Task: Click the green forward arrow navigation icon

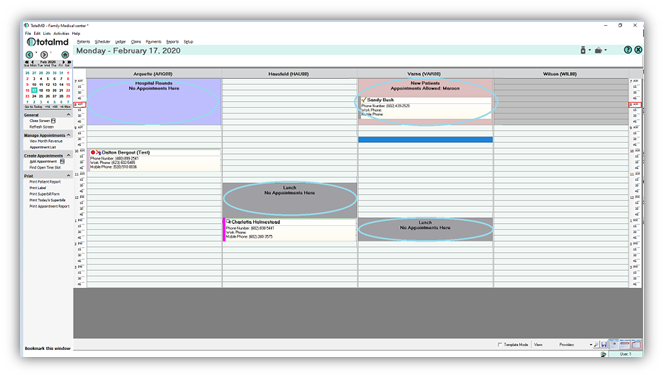Action: click(x=44, y=55)
